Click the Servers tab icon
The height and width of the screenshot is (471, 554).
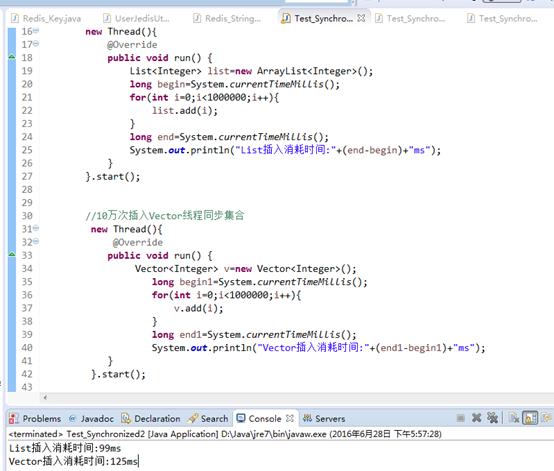tap(307, 418)
